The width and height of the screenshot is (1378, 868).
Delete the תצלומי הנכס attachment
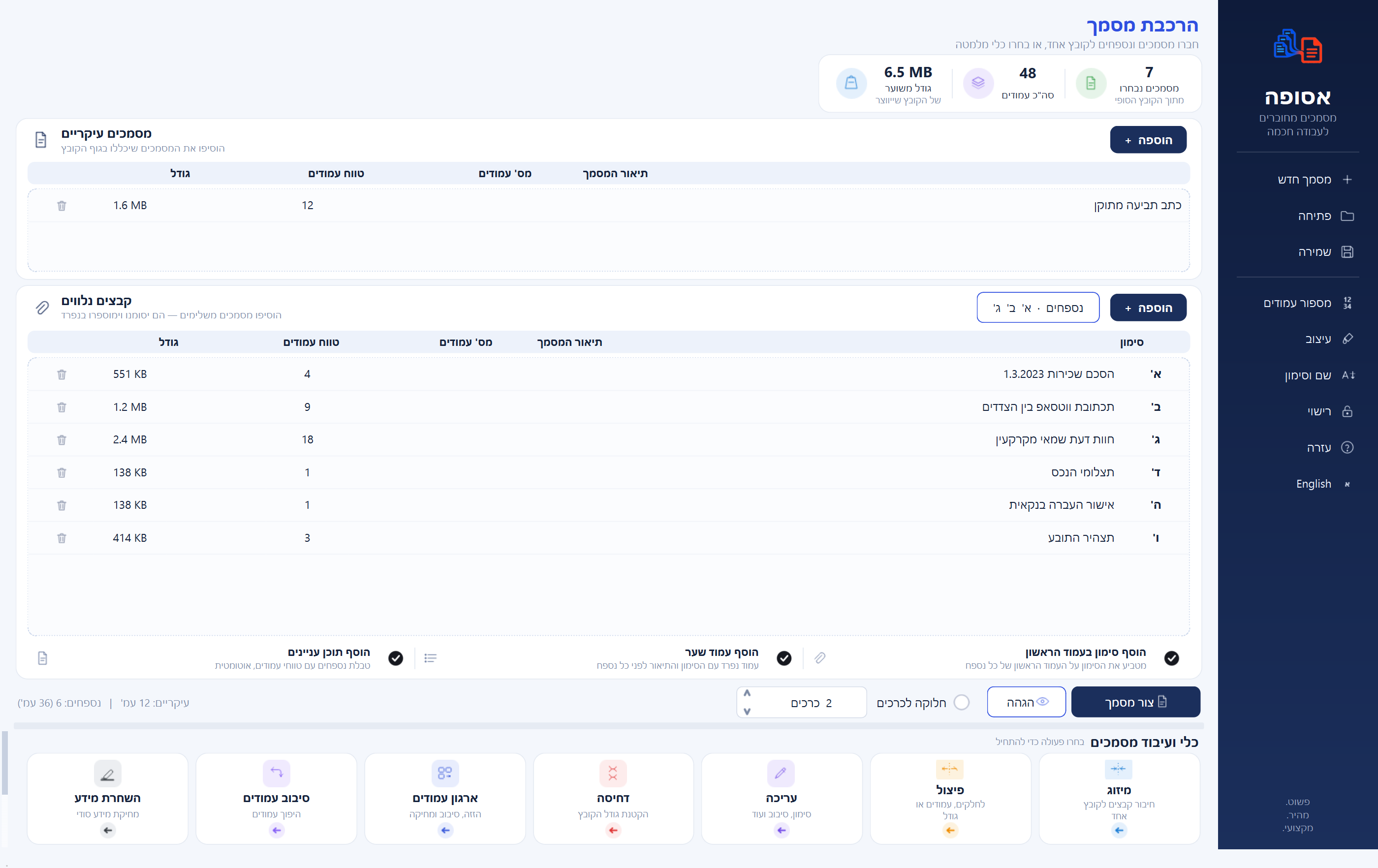(x=62, y=472)
